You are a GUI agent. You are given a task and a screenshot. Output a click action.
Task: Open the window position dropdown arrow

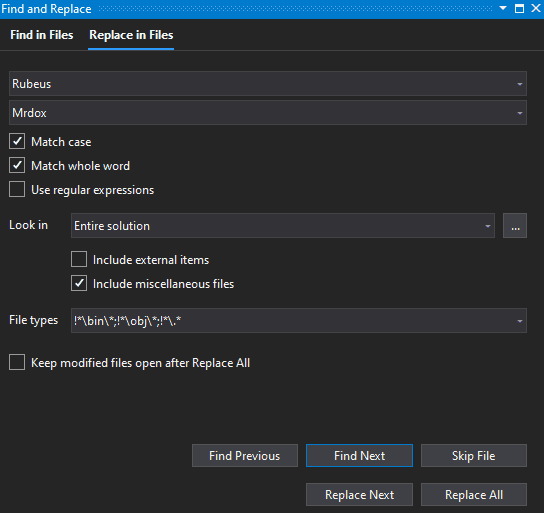[503, 8]
